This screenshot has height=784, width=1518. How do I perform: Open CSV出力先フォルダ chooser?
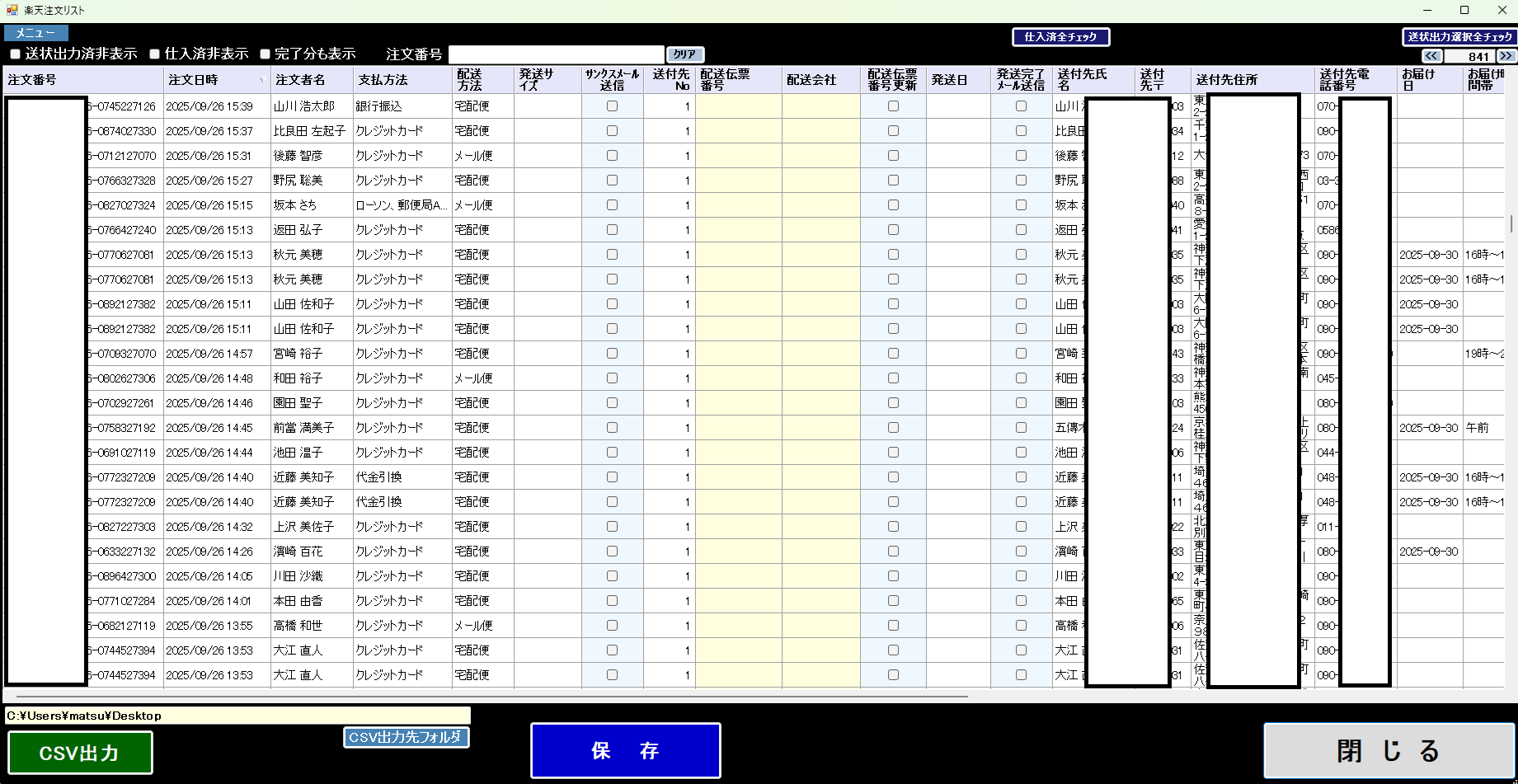[406, 737]
